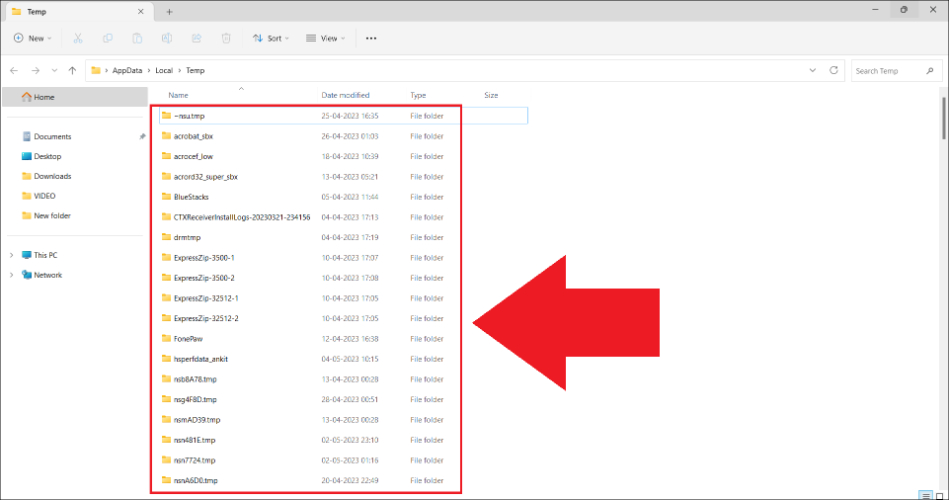The width and height of the screenshot is (949, 500).
Task: Open the recent locations chevron
Action: click(54, 71)
